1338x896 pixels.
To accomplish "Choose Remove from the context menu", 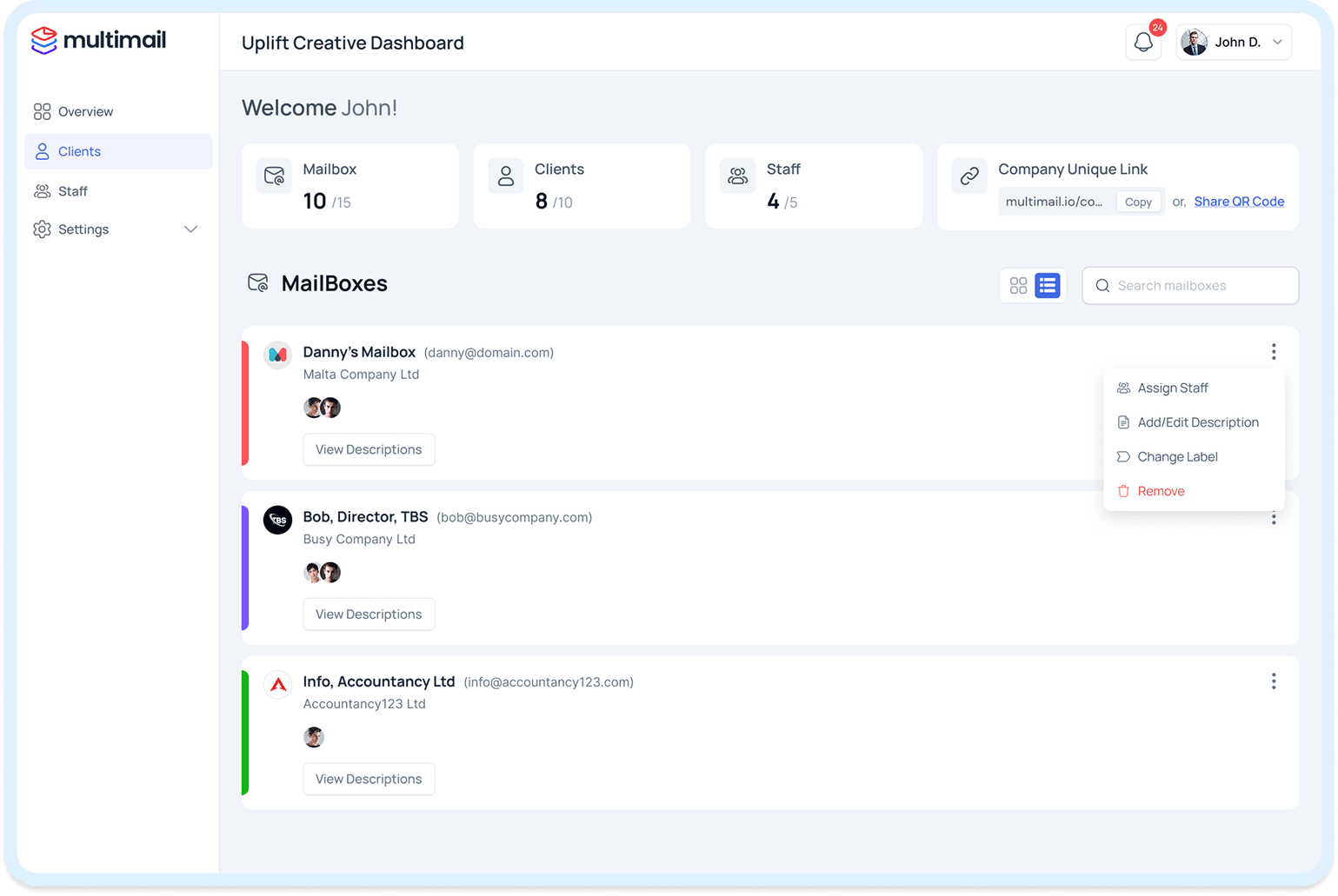I will point(1161,490).
